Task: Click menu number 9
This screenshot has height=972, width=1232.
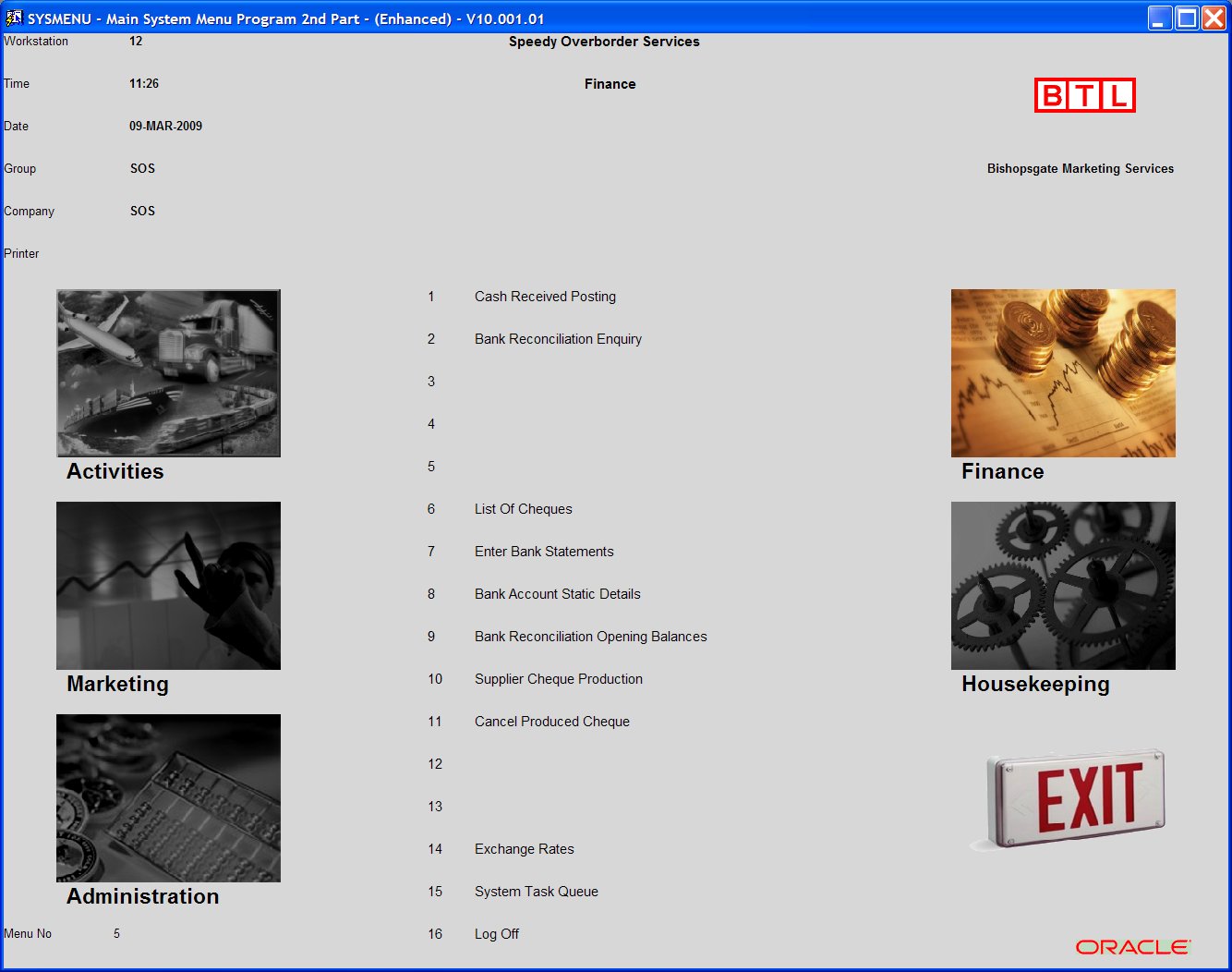Action: coord(431,637)
